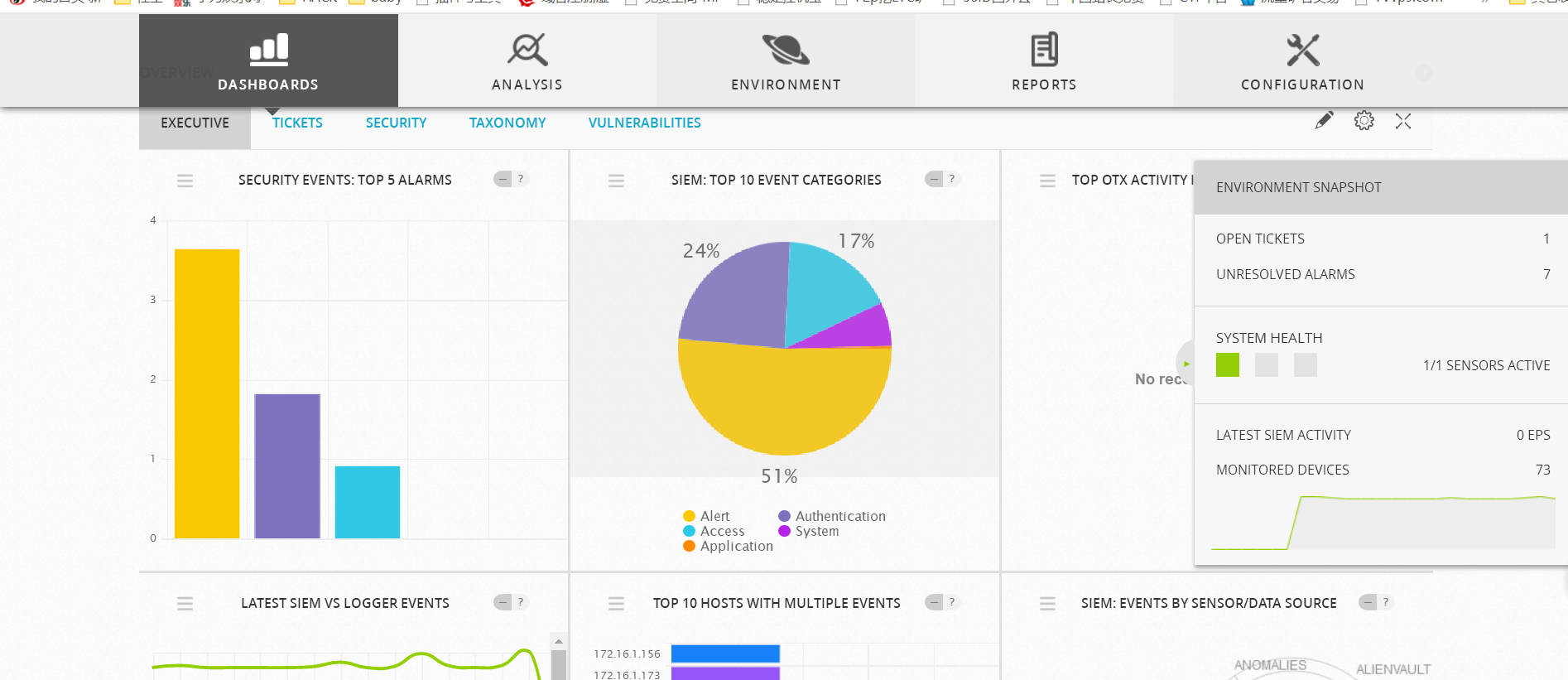
Task: Open the Configuration section
Action: [x=1302, y=60]
